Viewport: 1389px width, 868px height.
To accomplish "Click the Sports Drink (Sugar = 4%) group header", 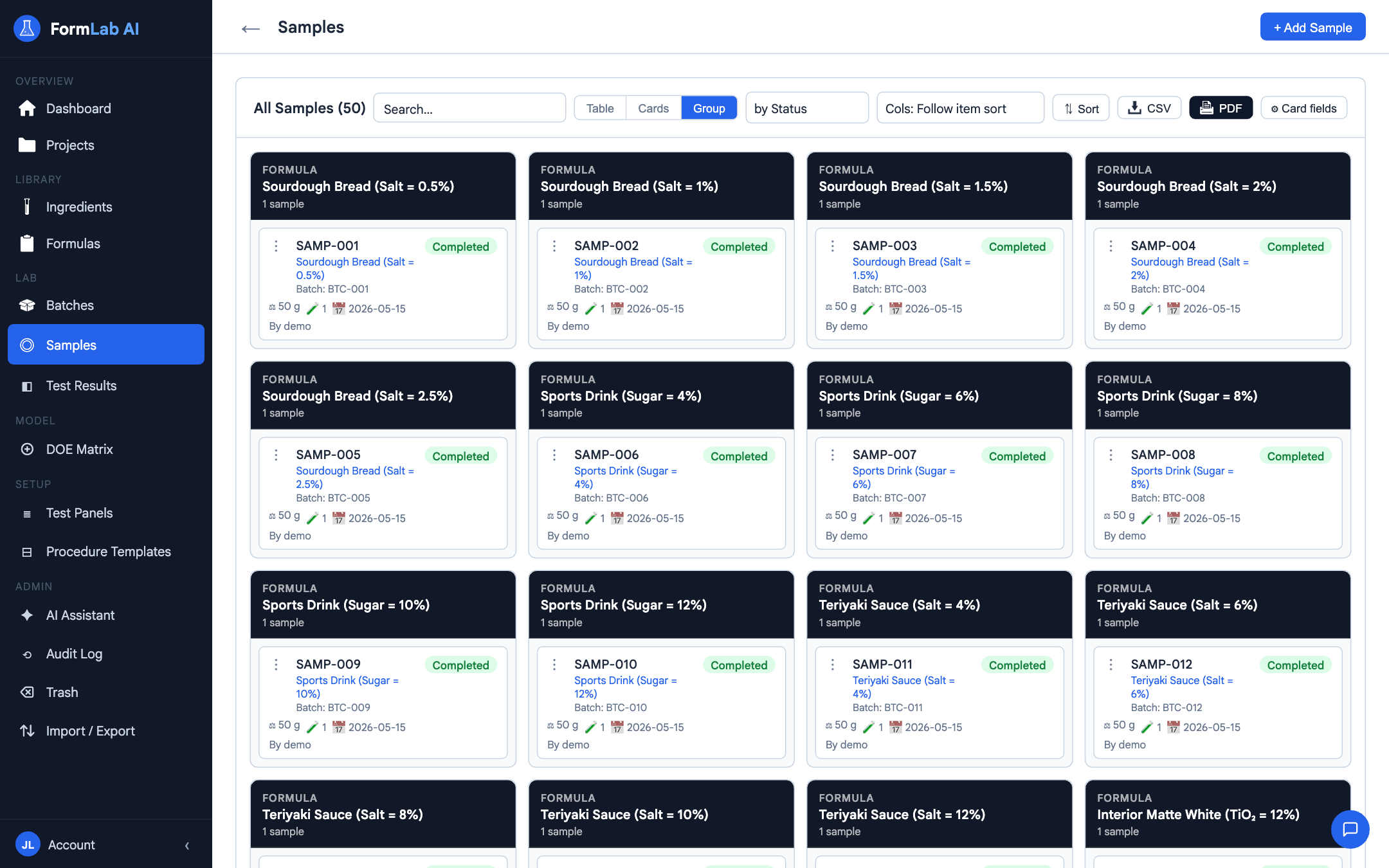I will [x=661, y=395].
